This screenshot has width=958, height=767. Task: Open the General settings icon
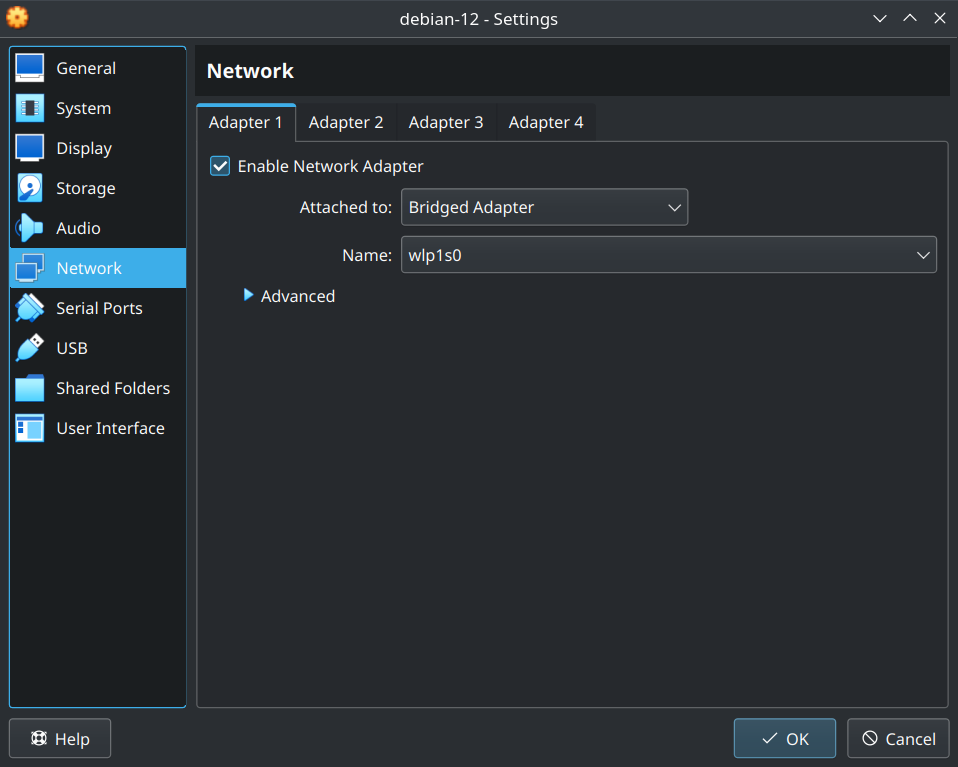[29, 67]
